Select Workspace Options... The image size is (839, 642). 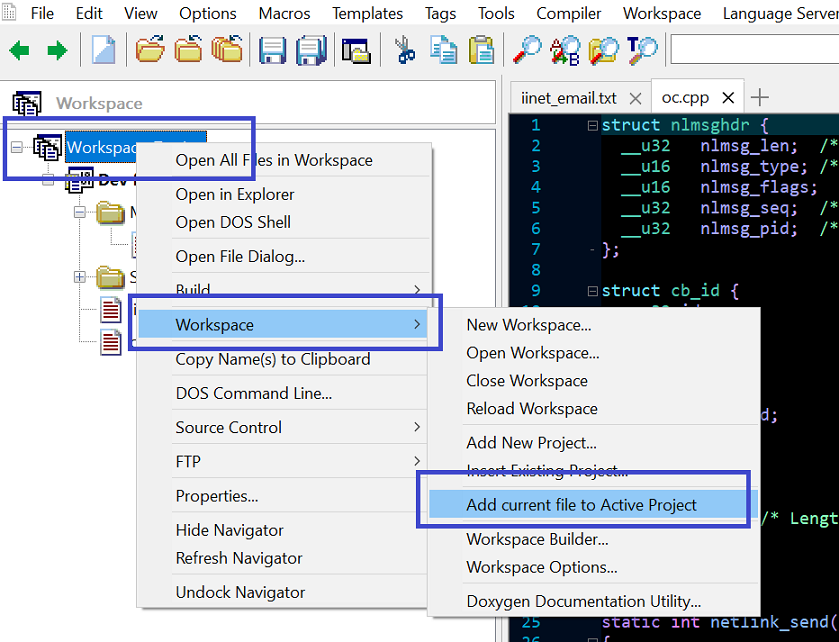(593, 567)
